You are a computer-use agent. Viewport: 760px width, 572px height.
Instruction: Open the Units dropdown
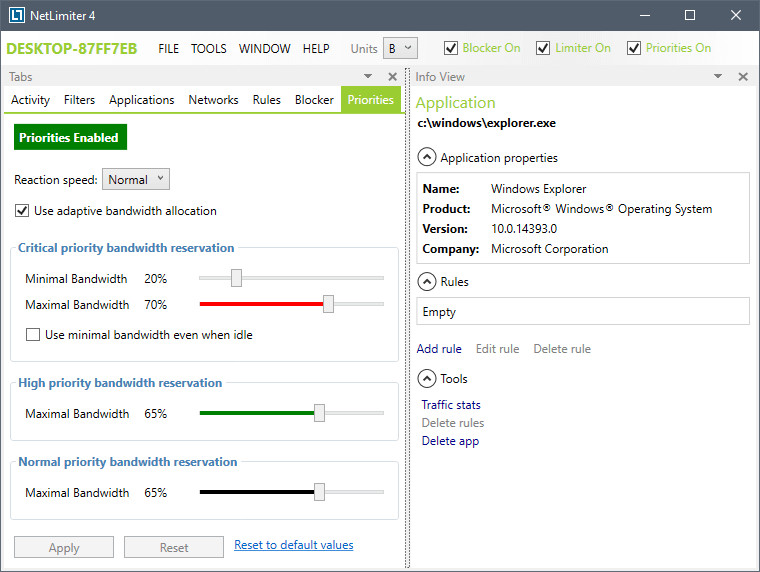[400, 48]
